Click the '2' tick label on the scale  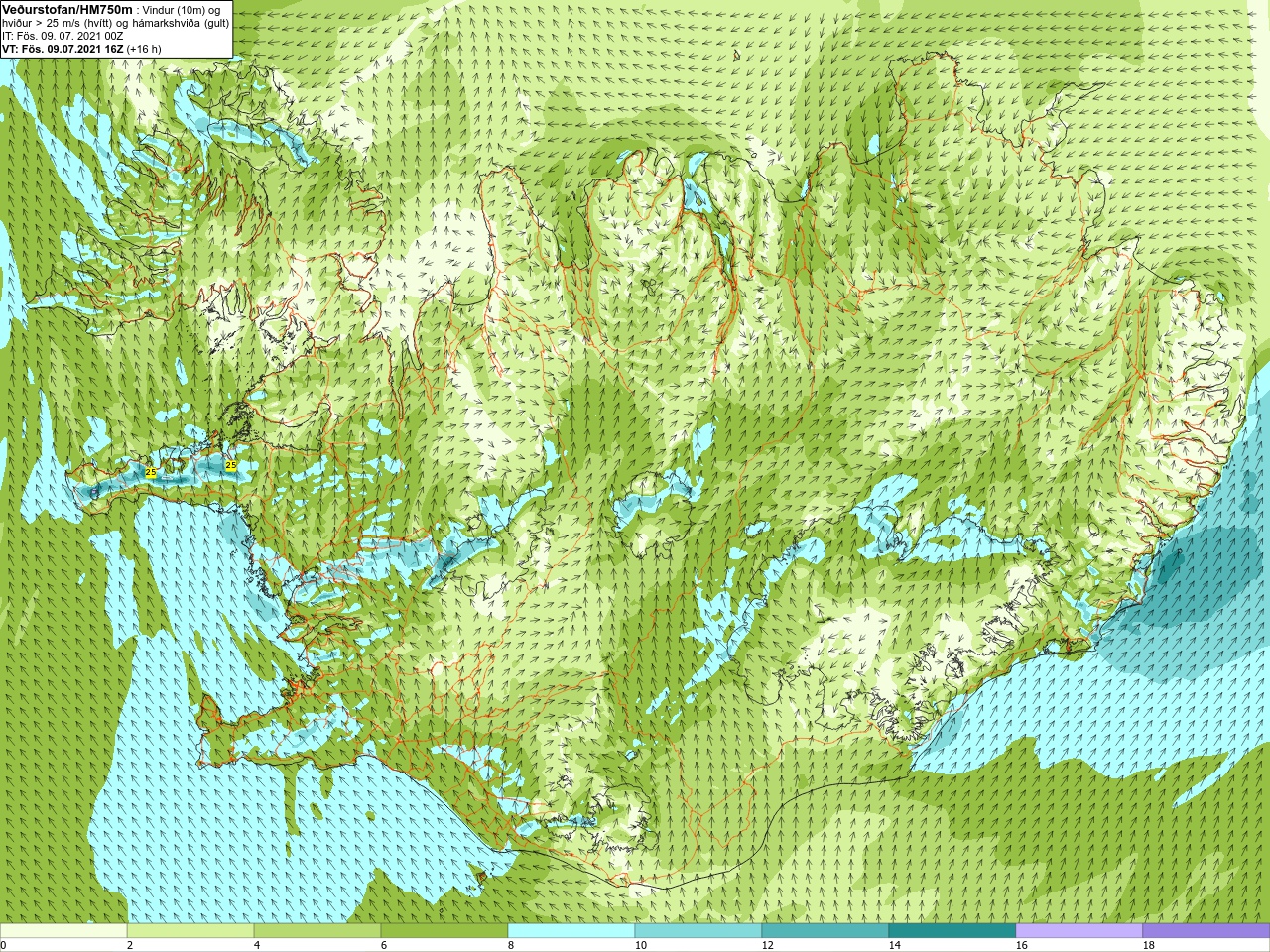pos(130,945)
